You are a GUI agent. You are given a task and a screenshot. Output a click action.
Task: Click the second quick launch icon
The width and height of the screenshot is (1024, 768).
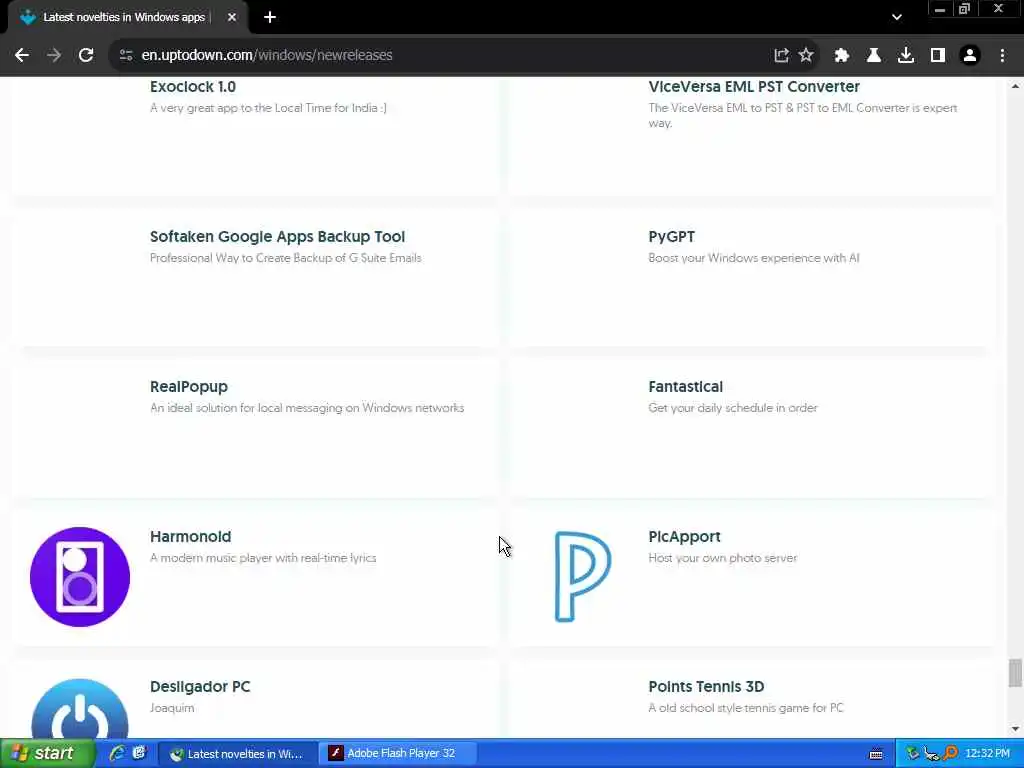tap(139, 753)
